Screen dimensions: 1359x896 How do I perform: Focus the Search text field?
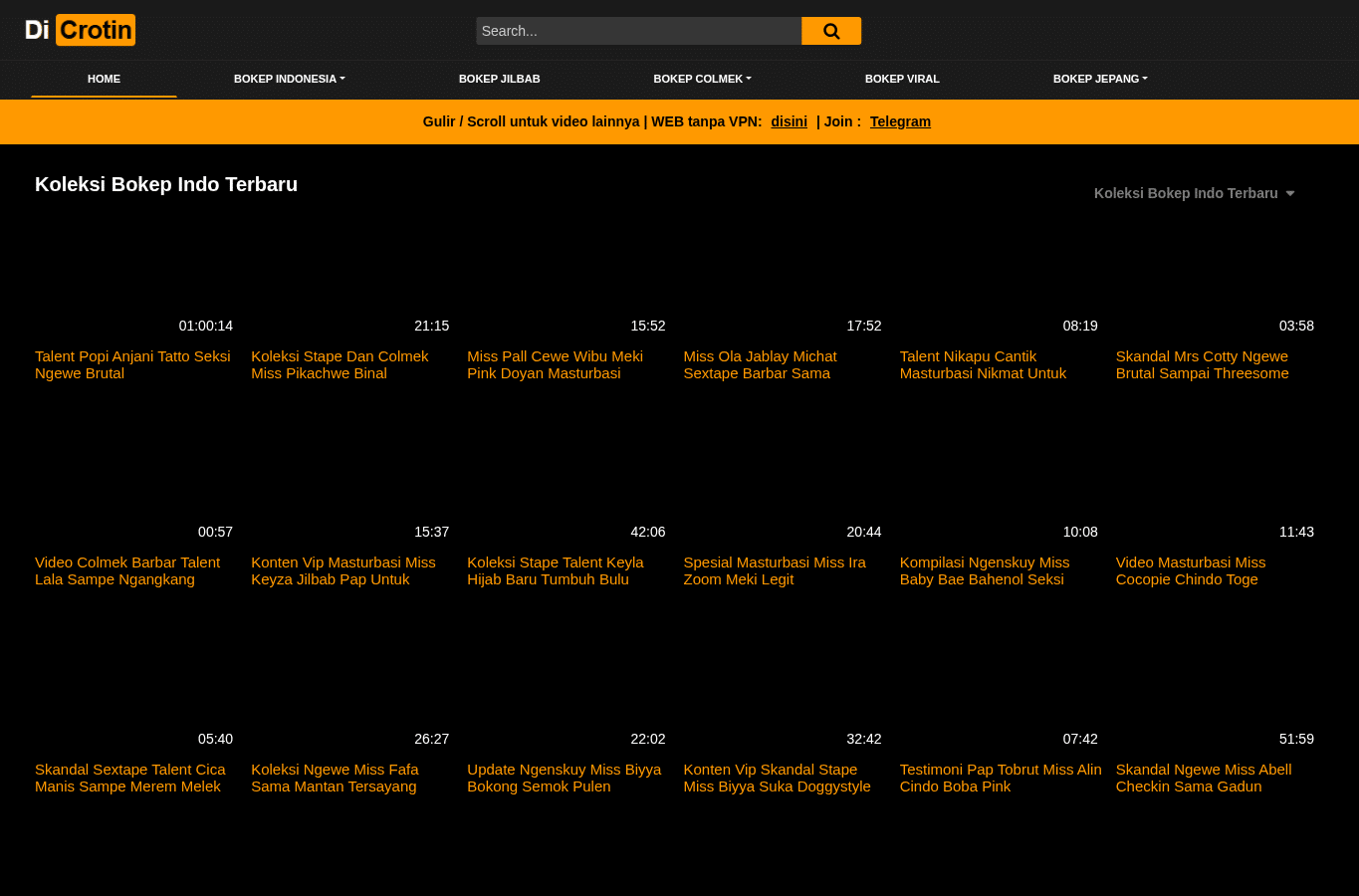[638, 31]
